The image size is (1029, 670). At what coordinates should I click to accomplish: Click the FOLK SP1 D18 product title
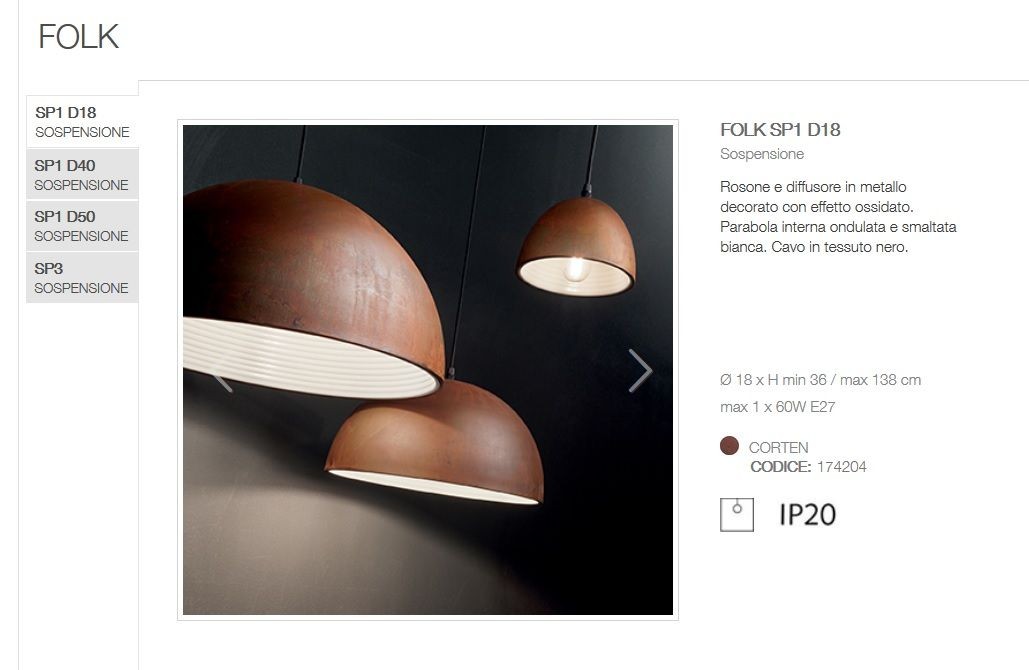780,130
